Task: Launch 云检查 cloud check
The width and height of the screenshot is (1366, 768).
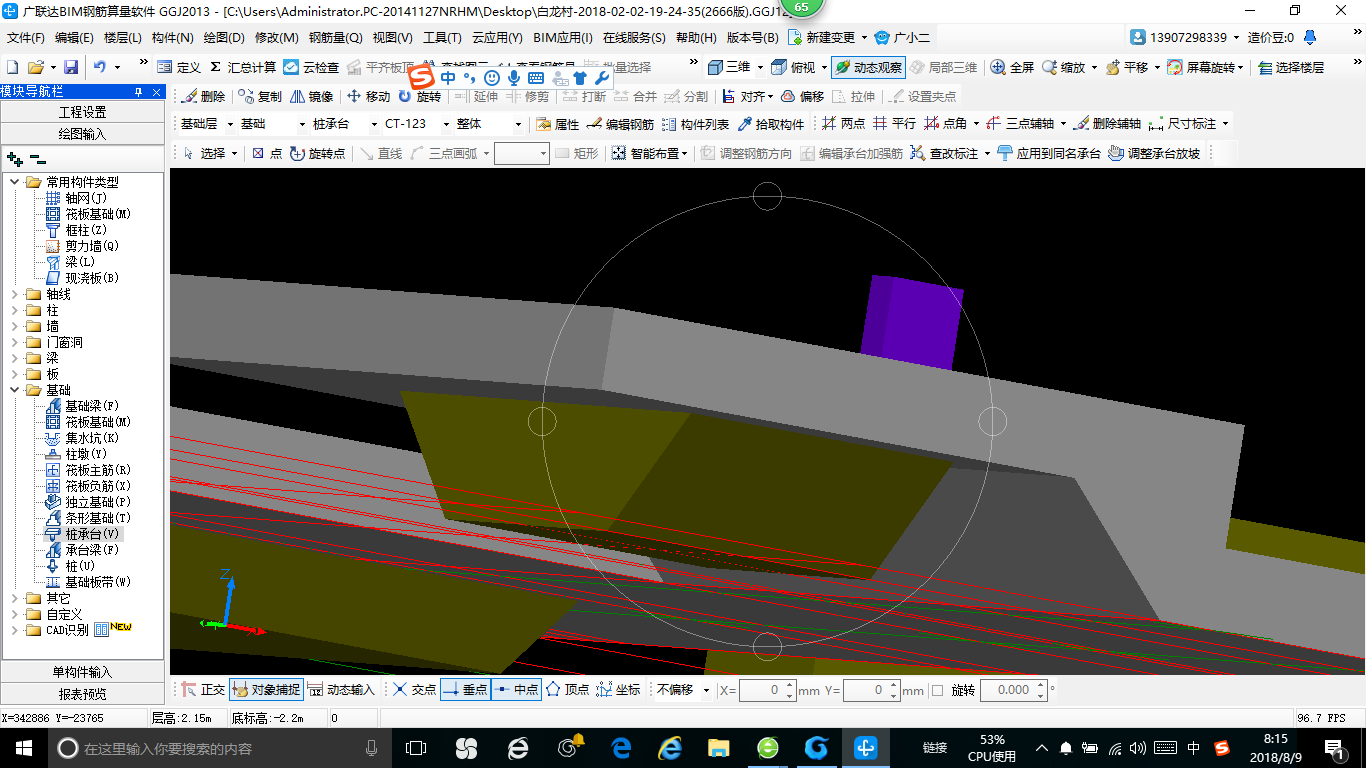Action: tap(311, 67)
